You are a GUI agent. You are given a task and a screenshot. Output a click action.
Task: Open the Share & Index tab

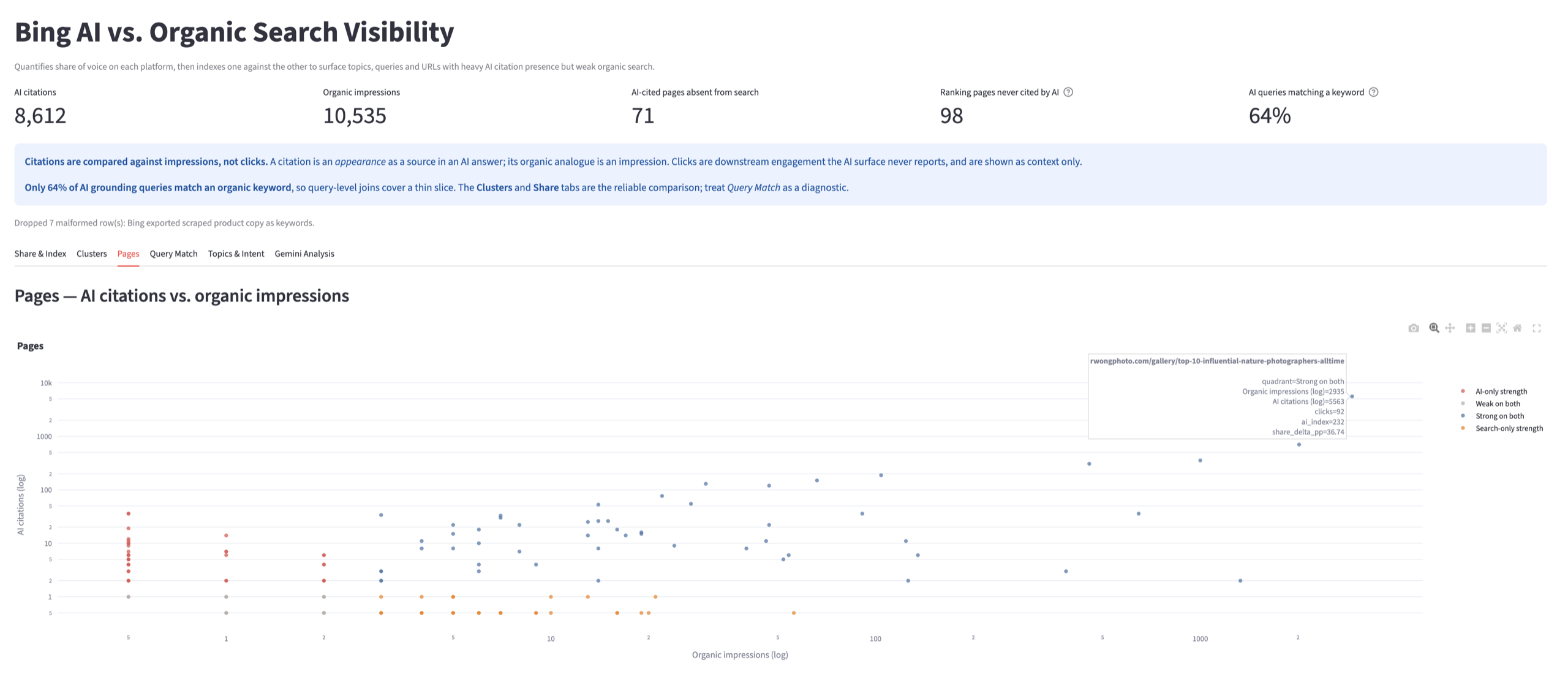(40, 254)
